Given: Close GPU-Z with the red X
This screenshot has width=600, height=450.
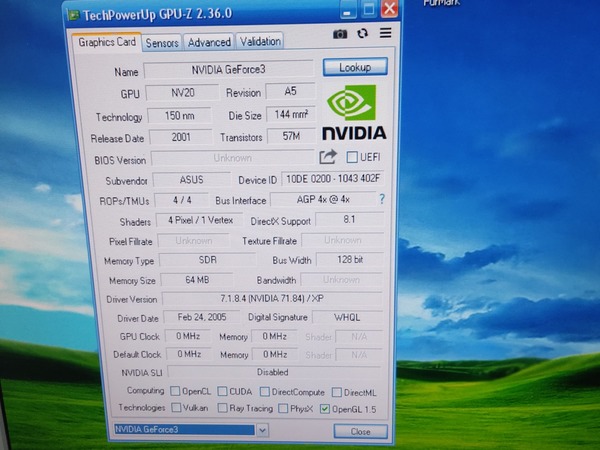Looking at the screenshot, I should [390, 8].
